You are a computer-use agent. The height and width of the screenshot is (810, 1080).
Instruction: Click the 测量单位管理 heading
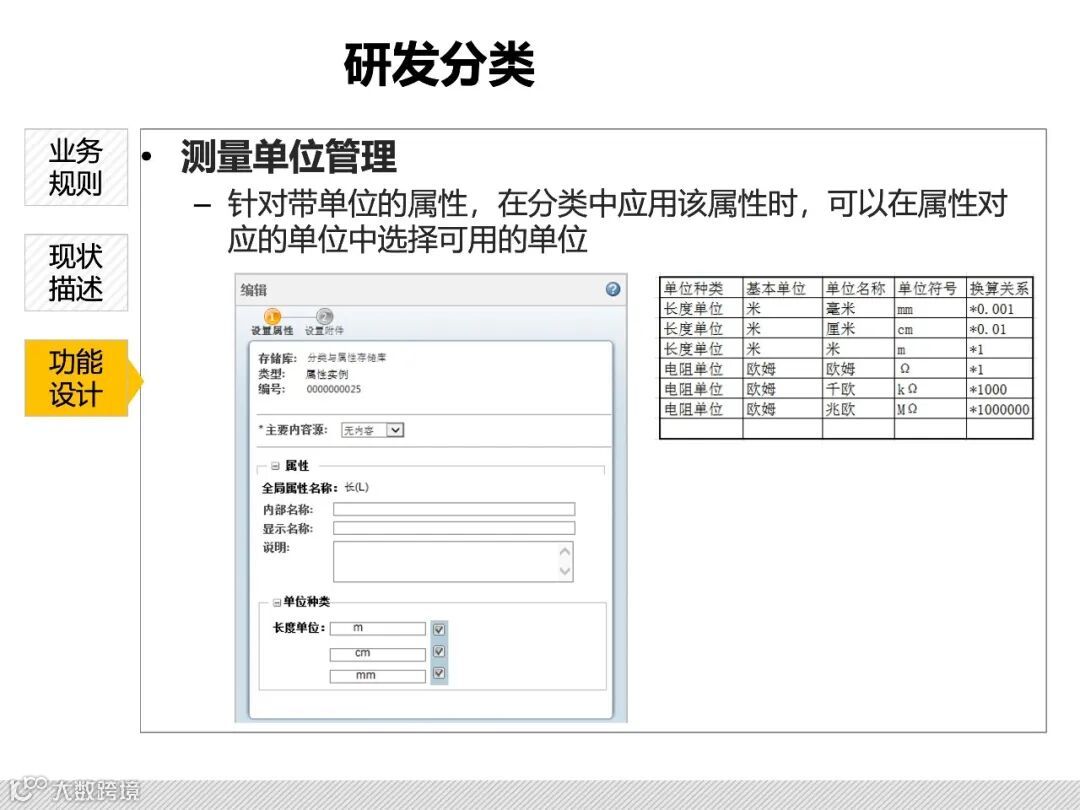point(288,156)
